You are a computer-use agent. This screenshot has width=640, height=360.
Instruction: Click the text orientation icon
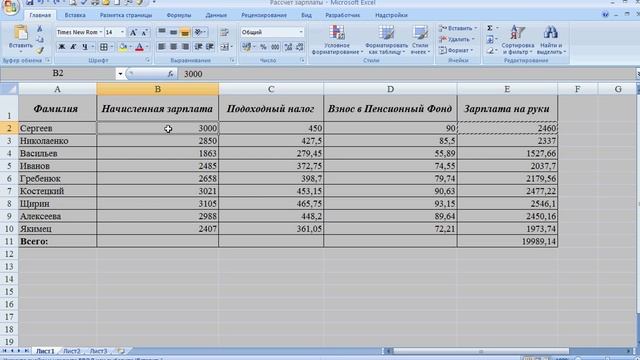[x=198, y=32]
